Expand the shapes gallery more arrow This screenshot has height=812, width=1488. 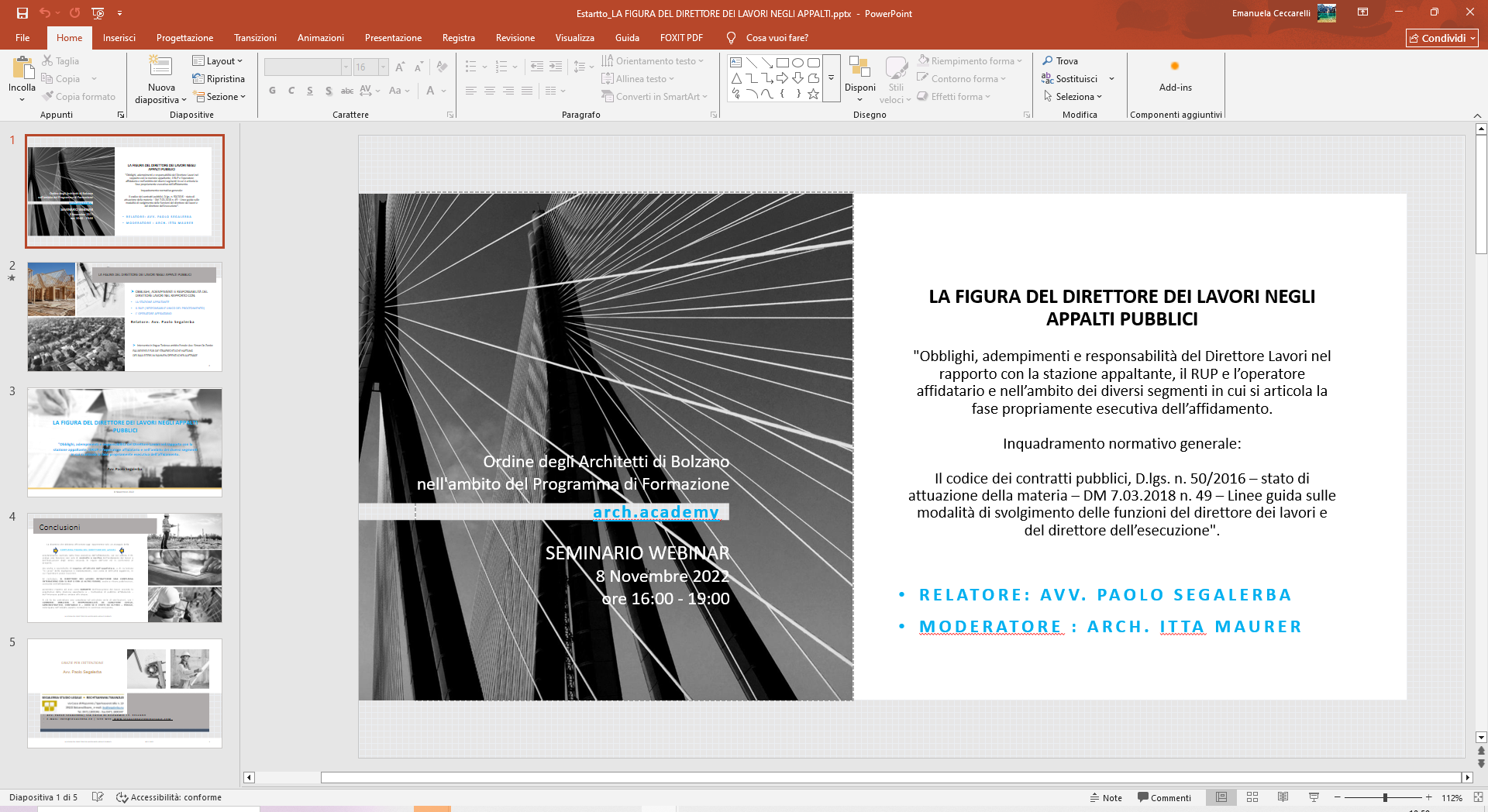(831, 77)
